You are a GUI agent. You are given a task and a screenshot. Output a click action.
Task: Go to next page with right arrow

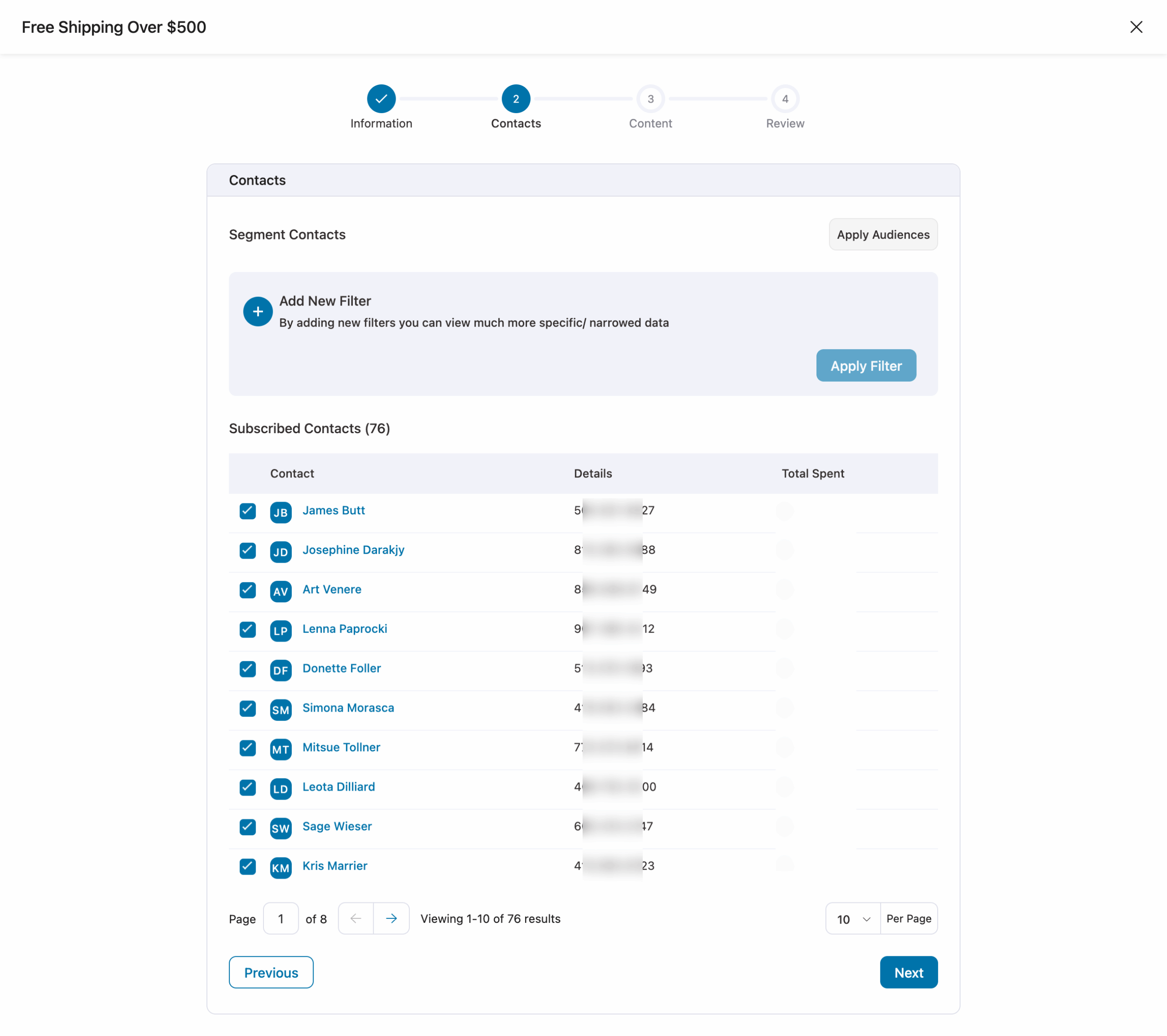coord(392,918)
